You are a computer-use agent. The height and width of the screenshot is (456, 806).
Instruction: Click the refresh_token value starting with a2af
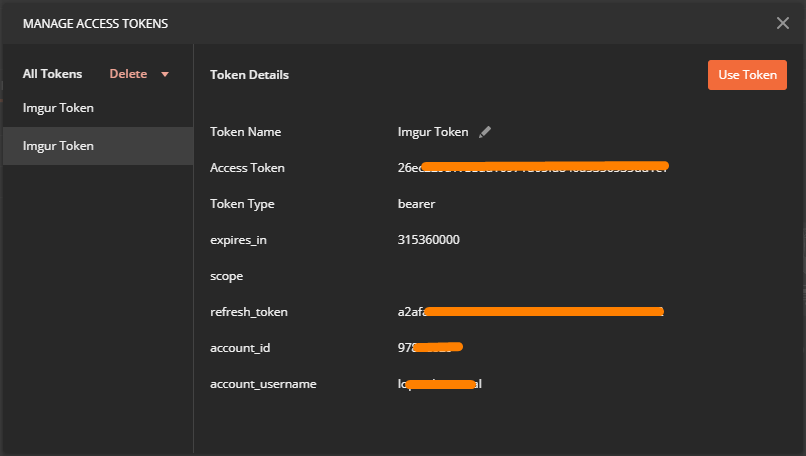click(530, 312)
